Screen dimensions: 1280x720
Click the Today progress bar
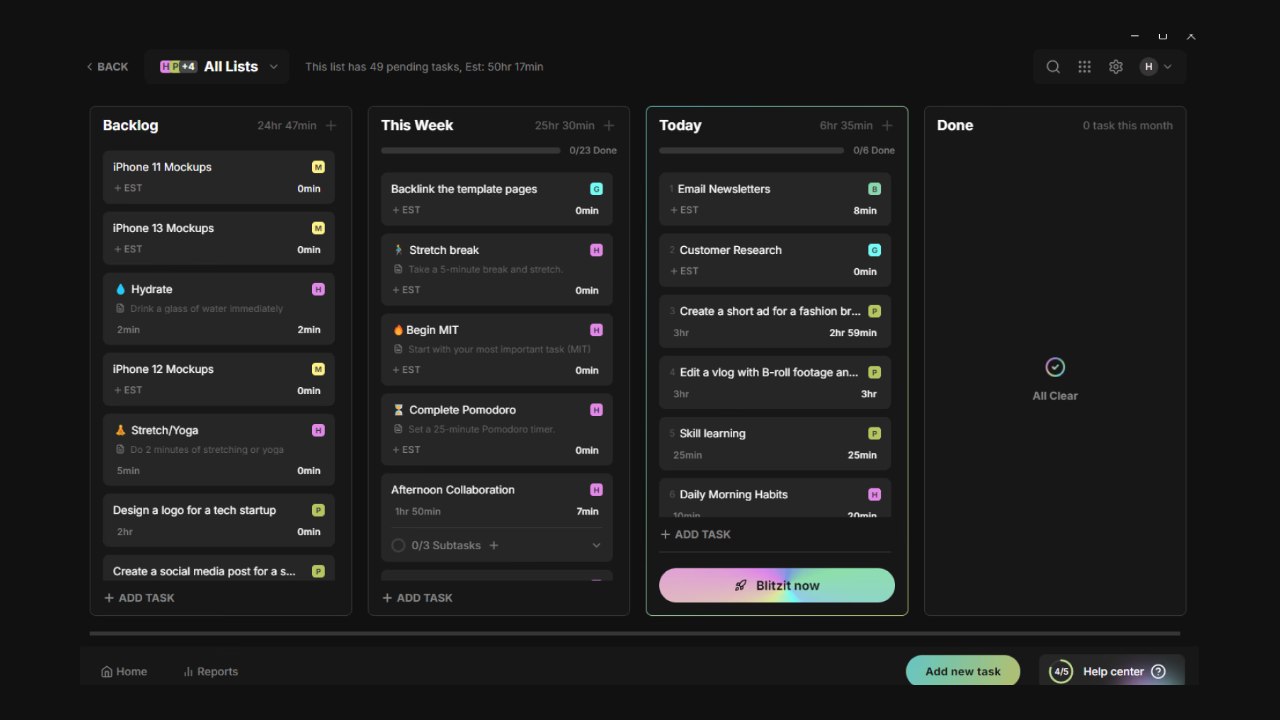pos(752,151)
